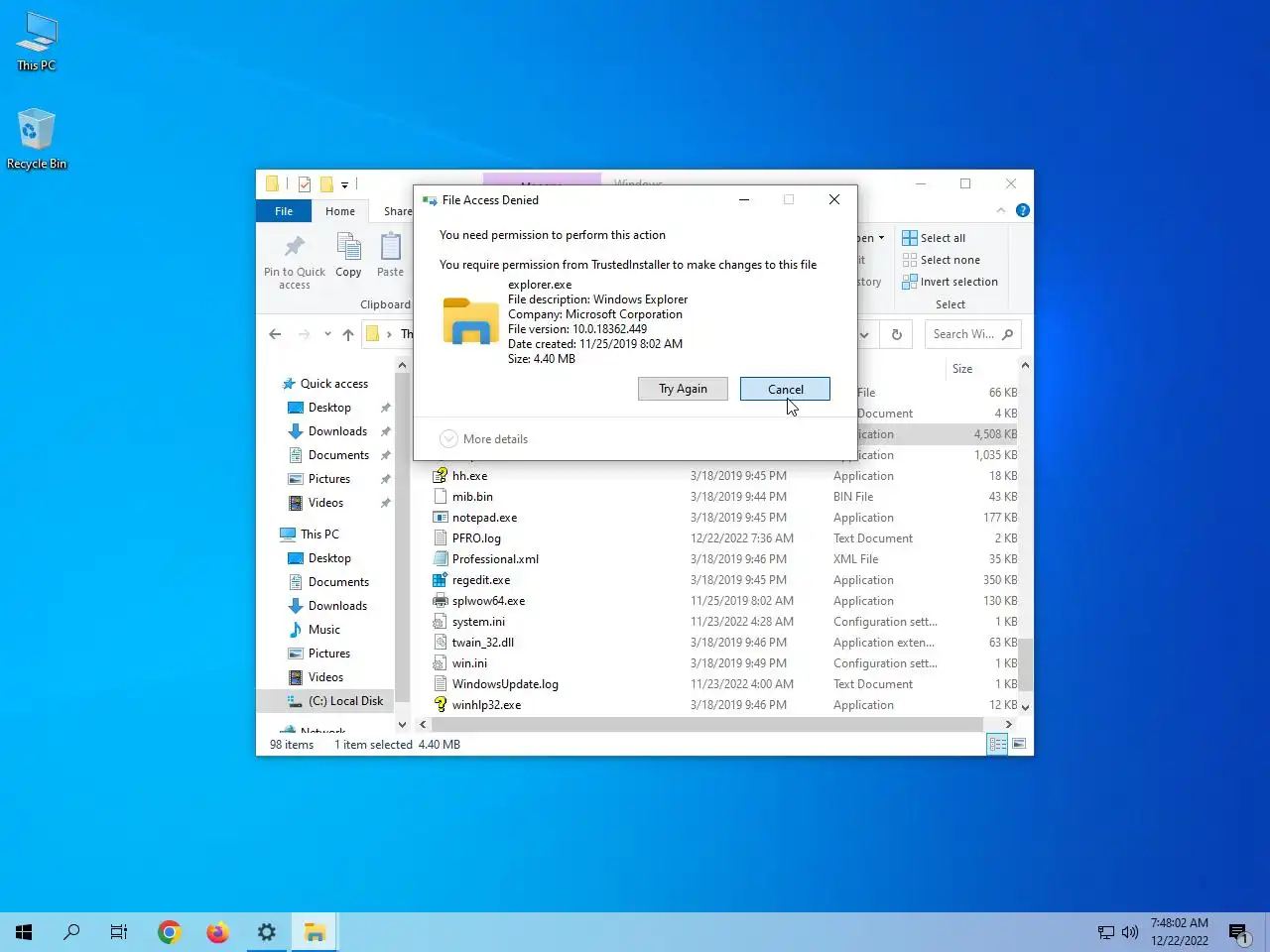This screenshot has height=952, width=1270.
Task: Go back with the Back arrow
Action: pyautogui.click(x=275, y=334)
